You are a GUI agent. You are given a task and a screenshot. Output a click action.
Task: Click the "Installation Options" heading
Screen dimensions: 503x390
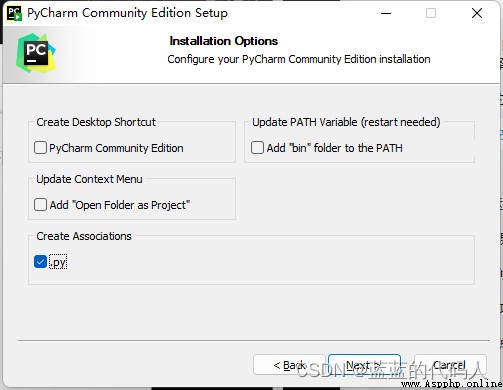pyautogui.click(x=224, y=41)
